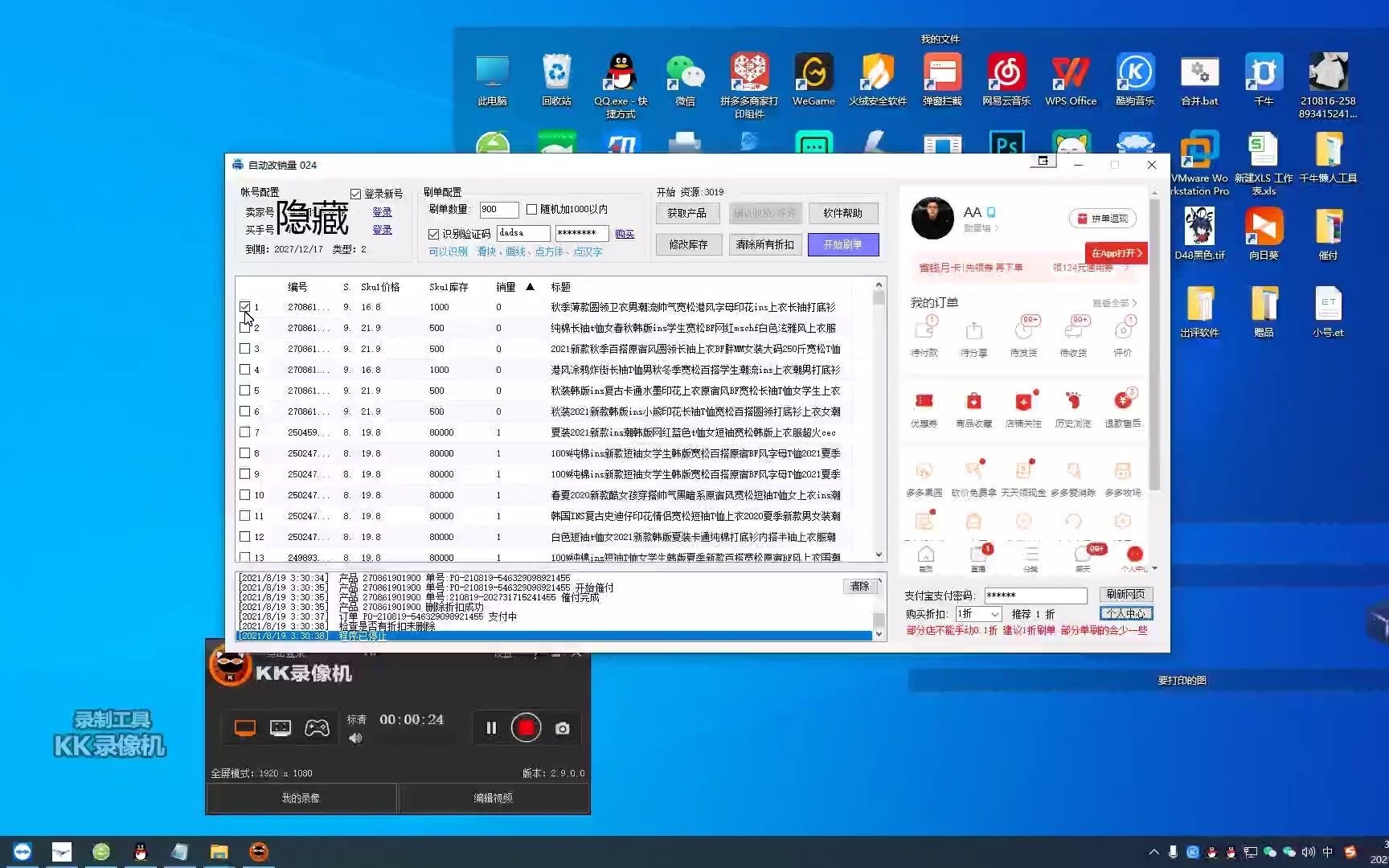This screenshot has height=868, width=1389.
Task: Click the captcha username field dadsa
Action: (x=523, y=234)
